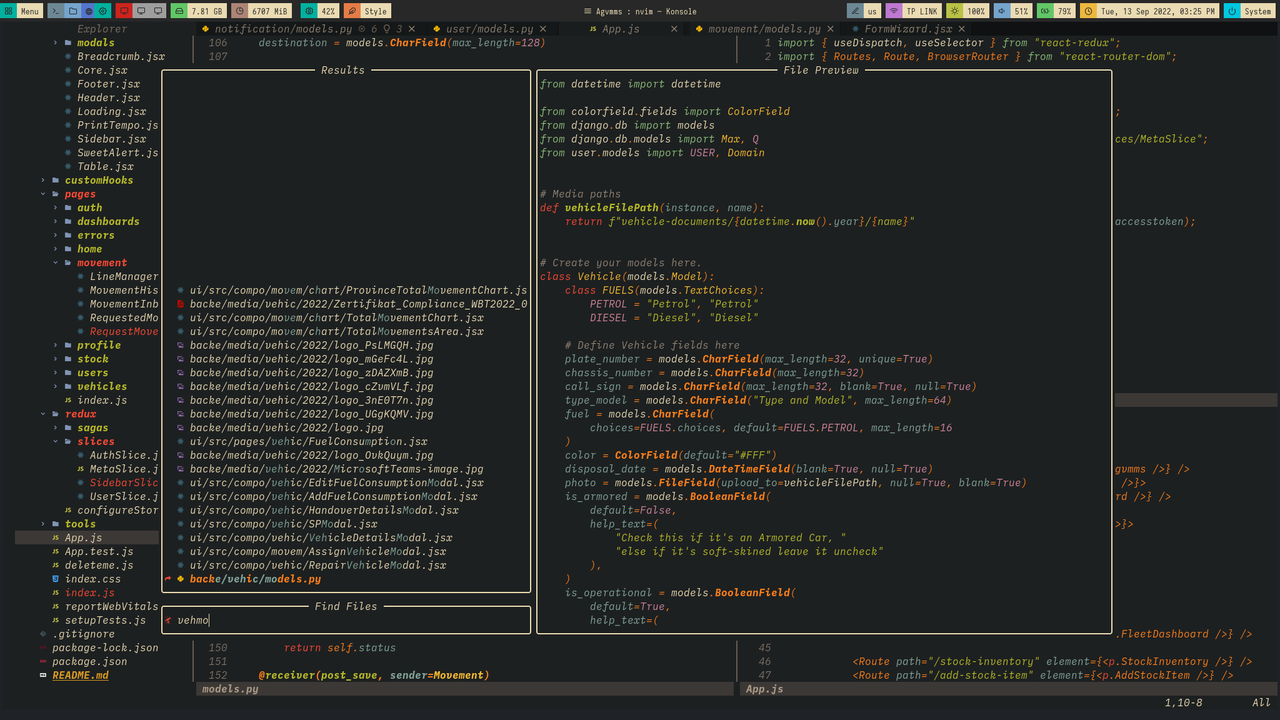Select FuelConsumption.jsx result
1280x720 pixels.
click(309, 441)
